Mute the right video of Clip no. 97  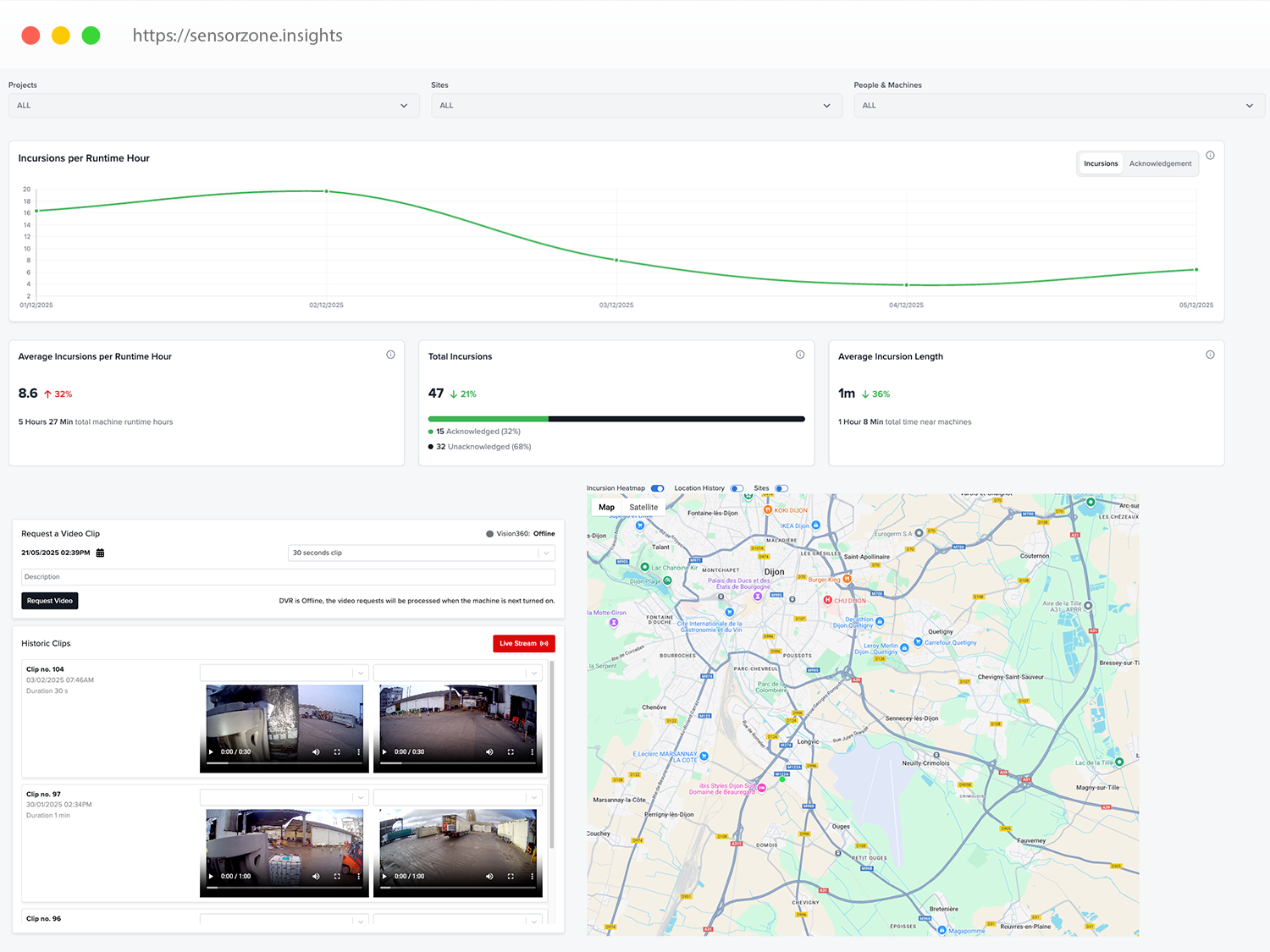click(x=489, y=876)
